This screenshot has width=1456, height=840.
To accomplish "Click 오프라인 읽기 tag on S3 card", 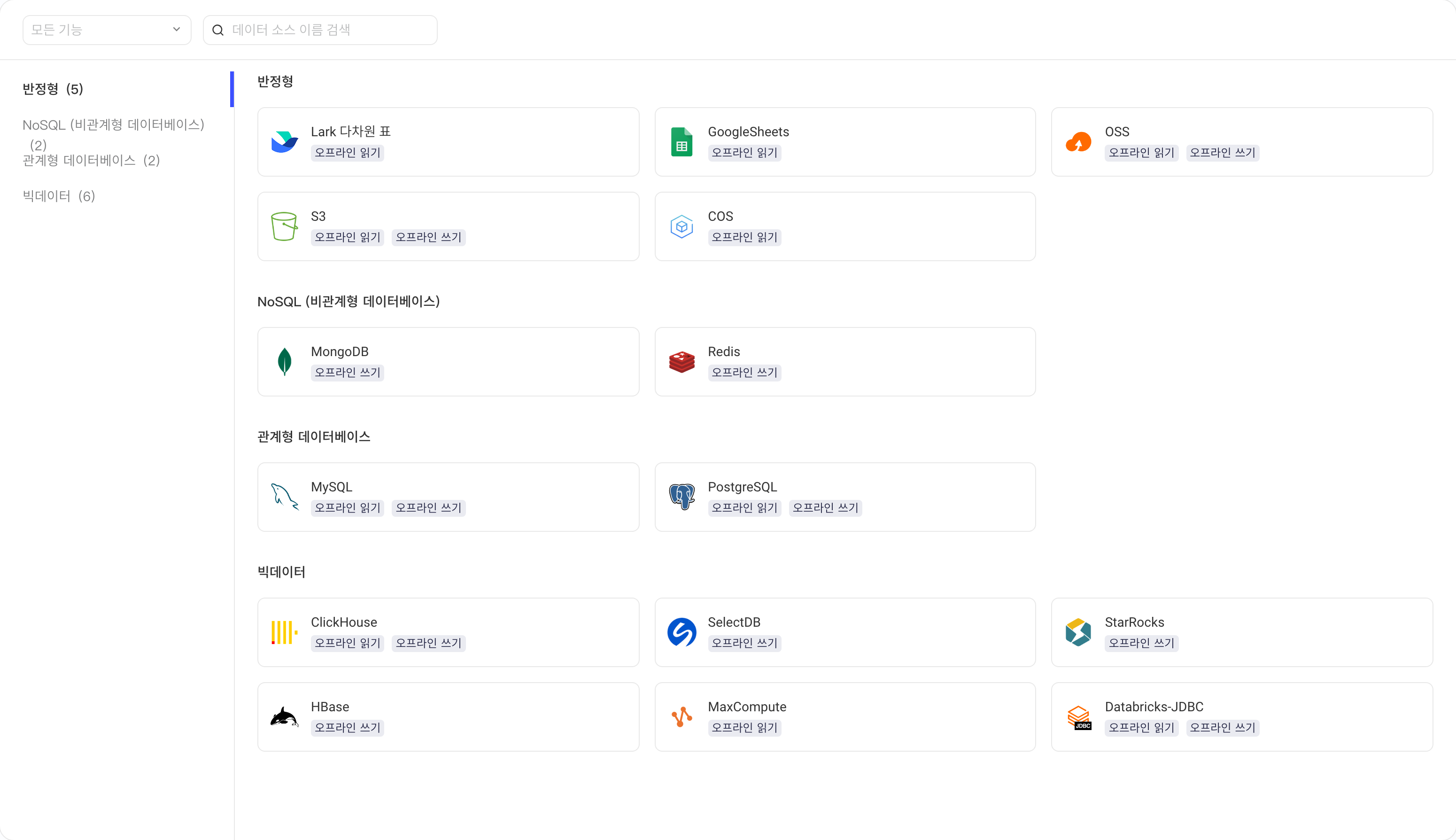I will [x=347, y=237].
